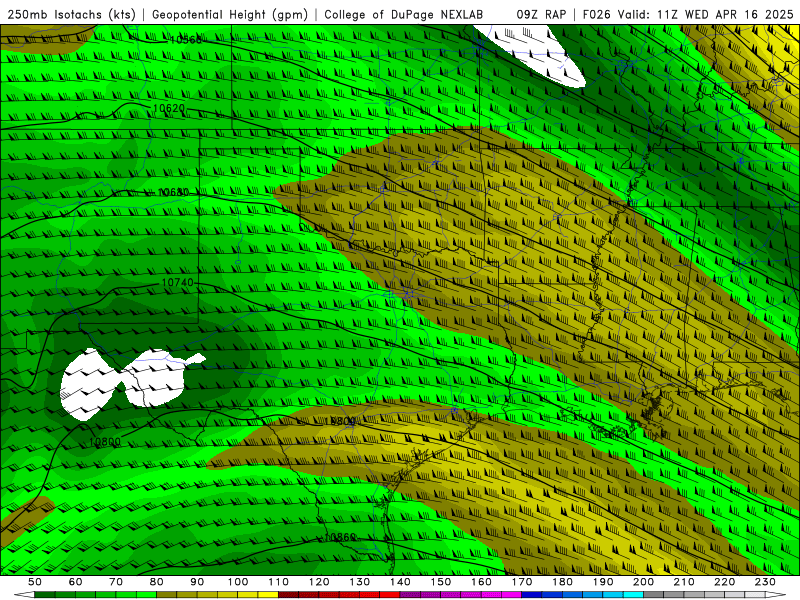Click the 10740 height contour label
Image resolution: width=800 pixels, height=600 pixels.
(178, 283)
